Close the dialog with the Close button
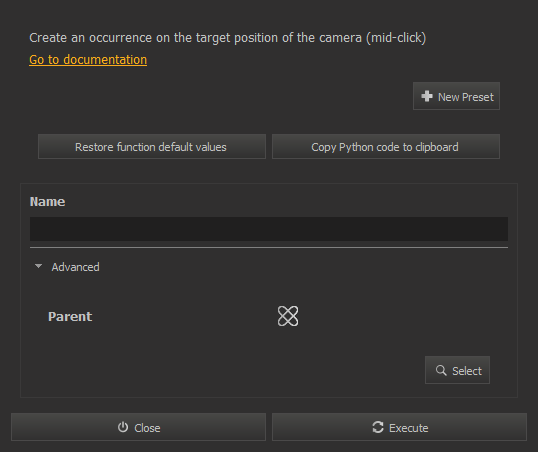Viewport: 538px width, 452px height. click(x=138, y=427)
